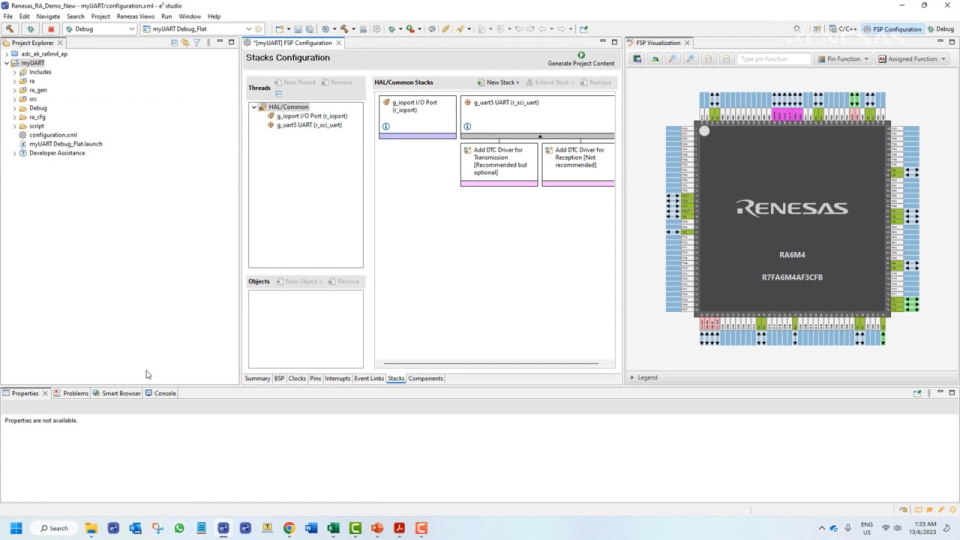
Task: Switch to the Clocks tab
Action: pyautogui.click(x=297, y=378)
